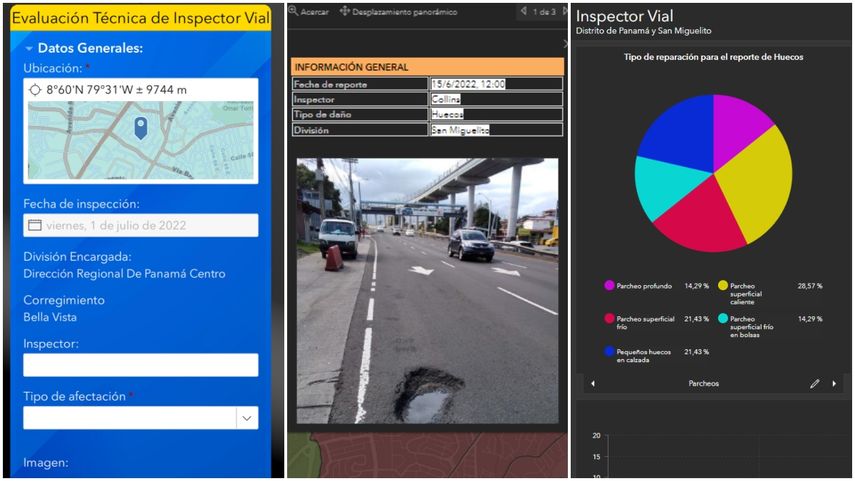This screenshot has height=481, width=855.
Task: Collapse the Datos Generales section
Action: point(29,49)
